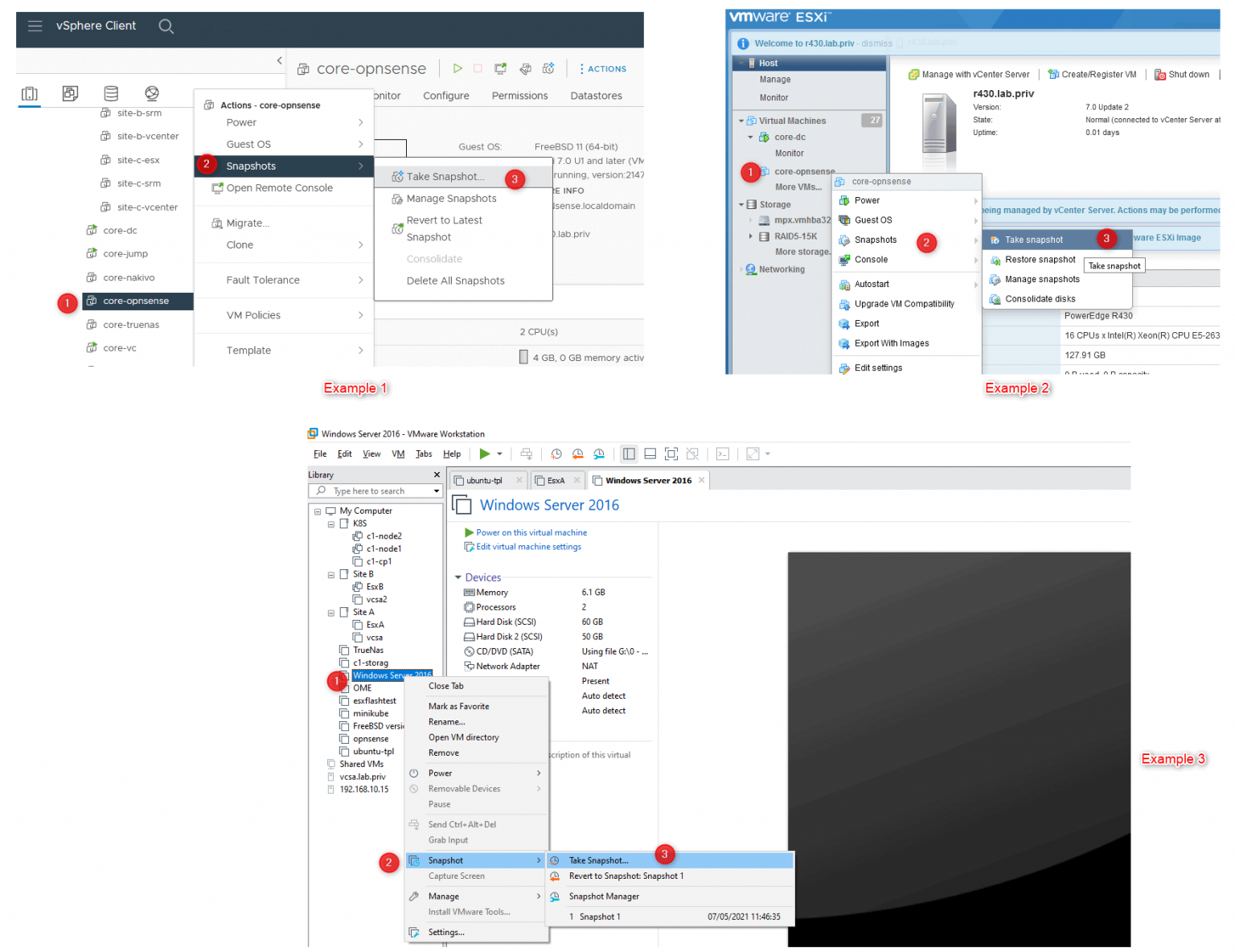Click the green Power on toolbar control
This screenshot has width=1235, height=952.
[x=483, y=454]
